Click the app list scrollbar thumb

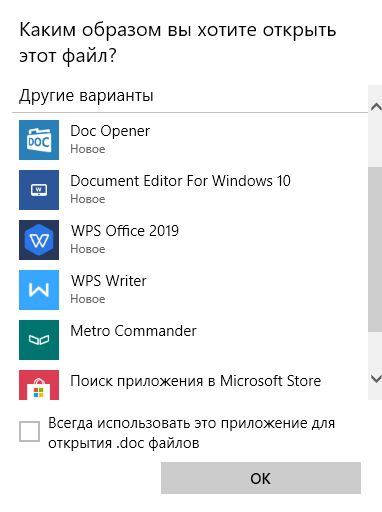tap(375, 249)
